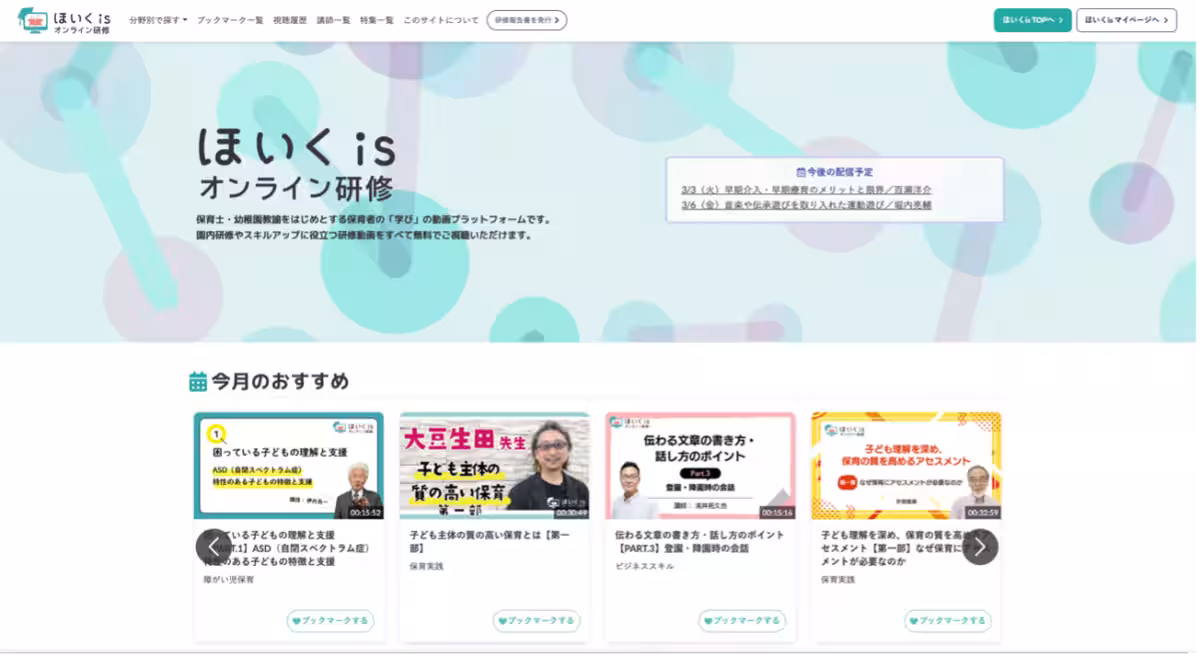
Task: Click the ほいくisTOPへ button
Action: point(1032,20)
